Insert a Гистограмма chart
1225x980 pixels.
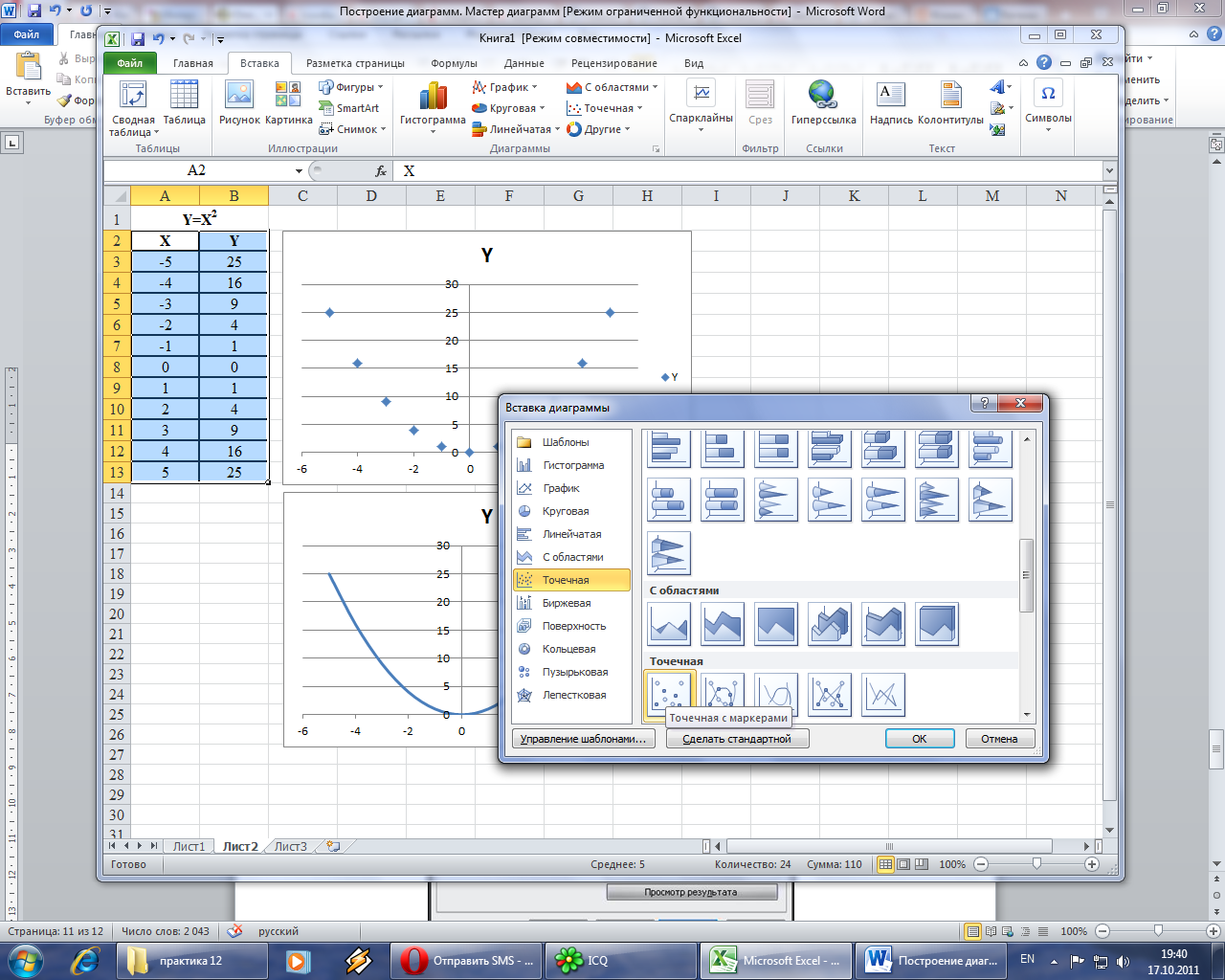point(433,108)
